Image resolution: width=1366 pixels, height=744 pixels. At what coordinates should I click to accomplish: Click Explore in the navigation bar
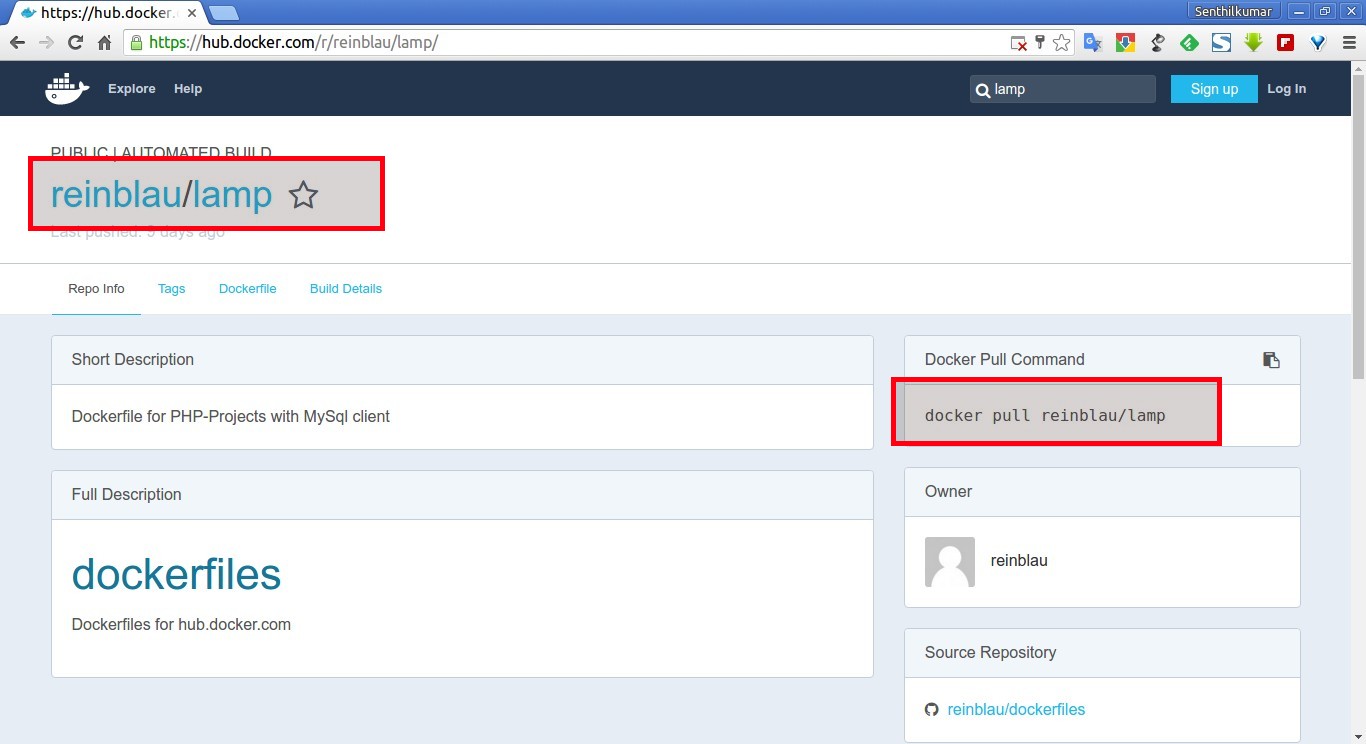[x=132, y=89]
